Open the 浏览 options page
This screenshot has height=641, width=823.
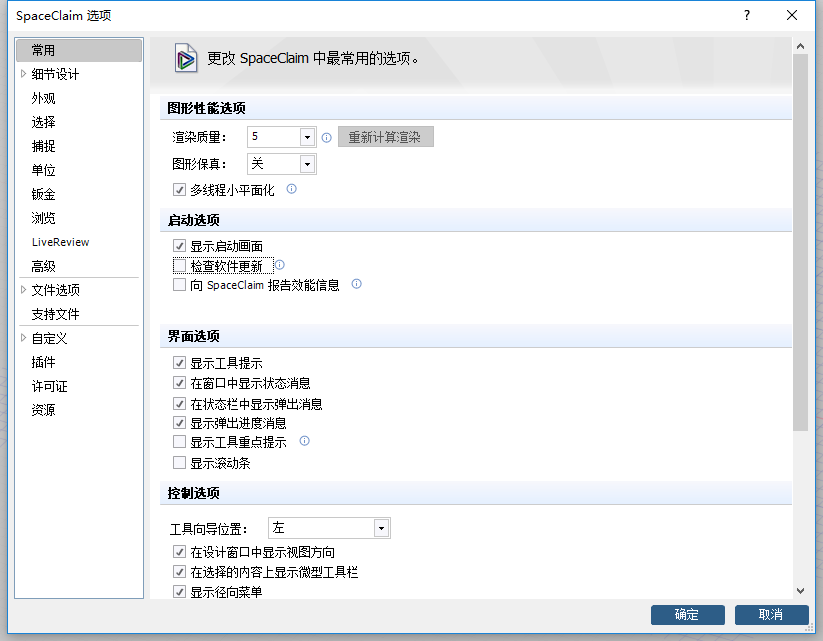pos(43,218)
